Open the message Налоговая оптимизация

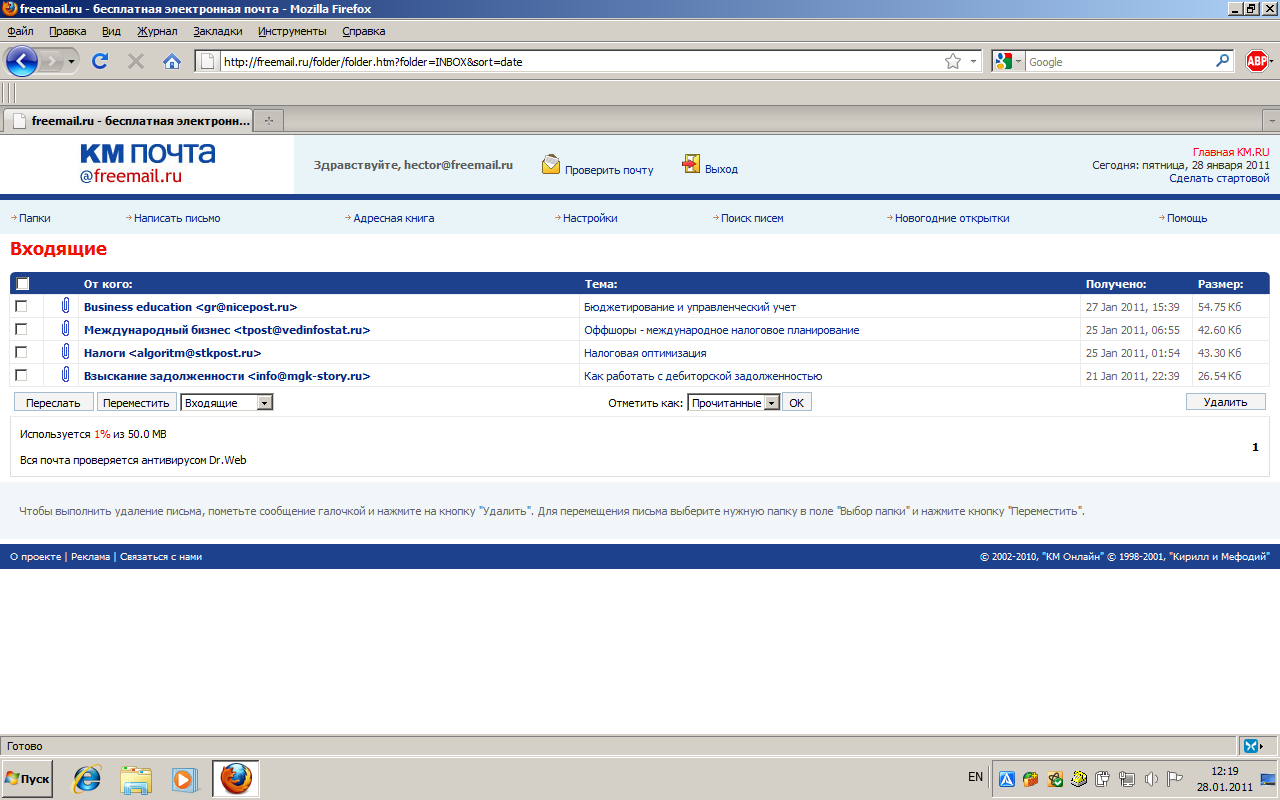pyautogui.click(x=645, y=353)
